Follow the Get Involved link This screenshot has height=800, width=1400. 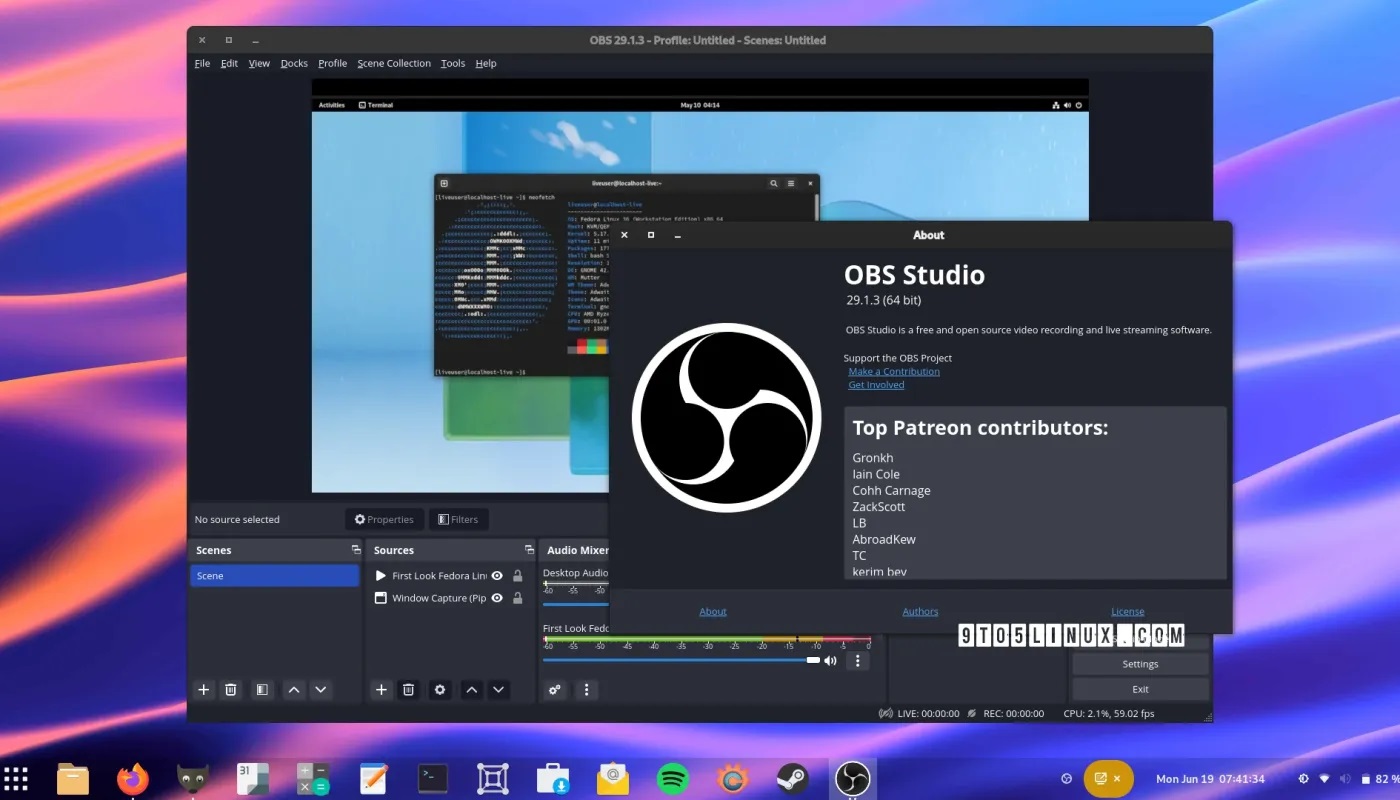point(876,385)
